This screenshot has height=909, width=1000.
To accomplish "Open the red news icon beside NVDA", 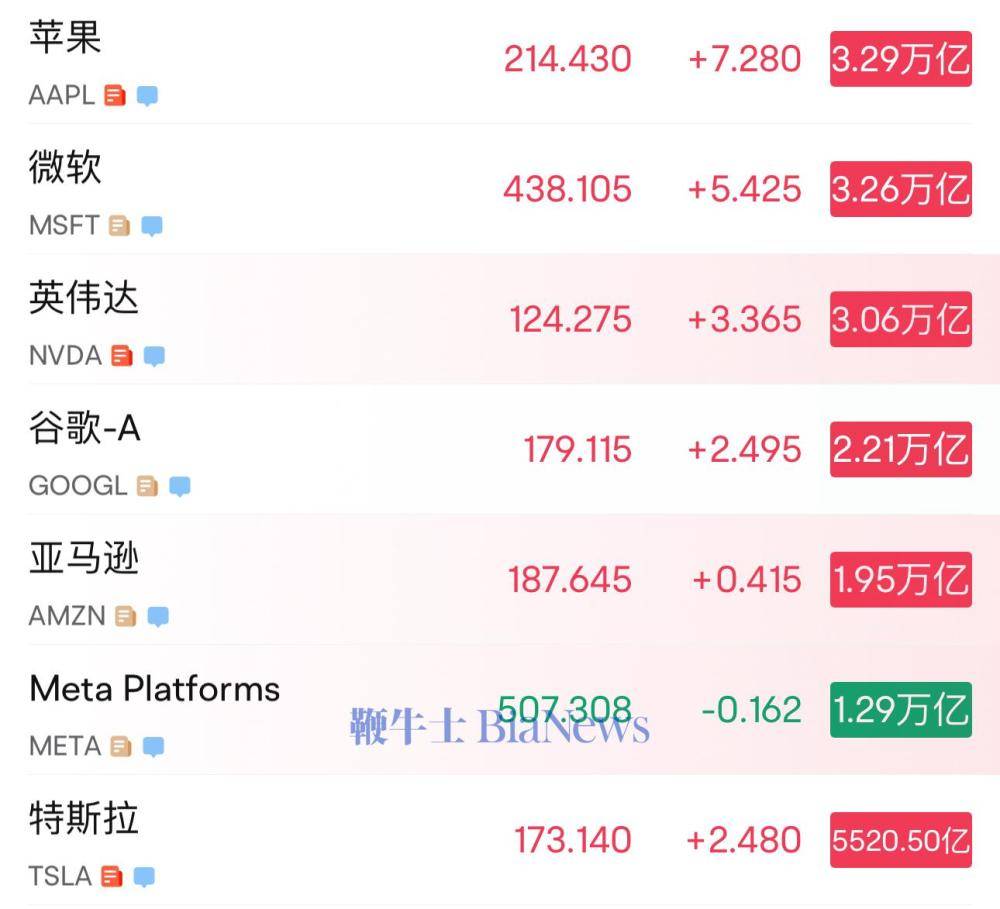I will pyautogui.click(x=122, y=356).
